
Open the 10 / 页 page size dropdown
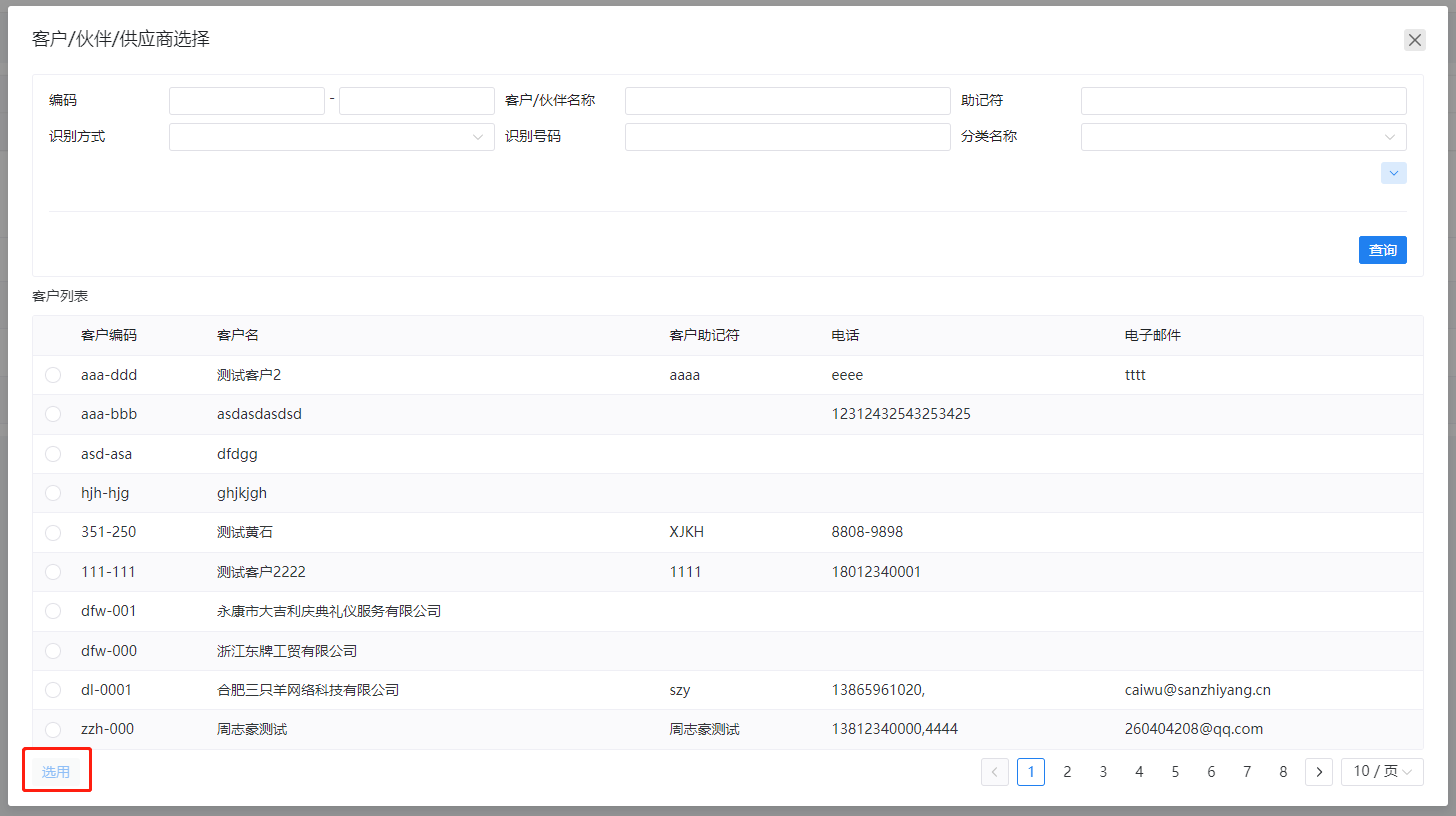click(x=1382, y=772)
